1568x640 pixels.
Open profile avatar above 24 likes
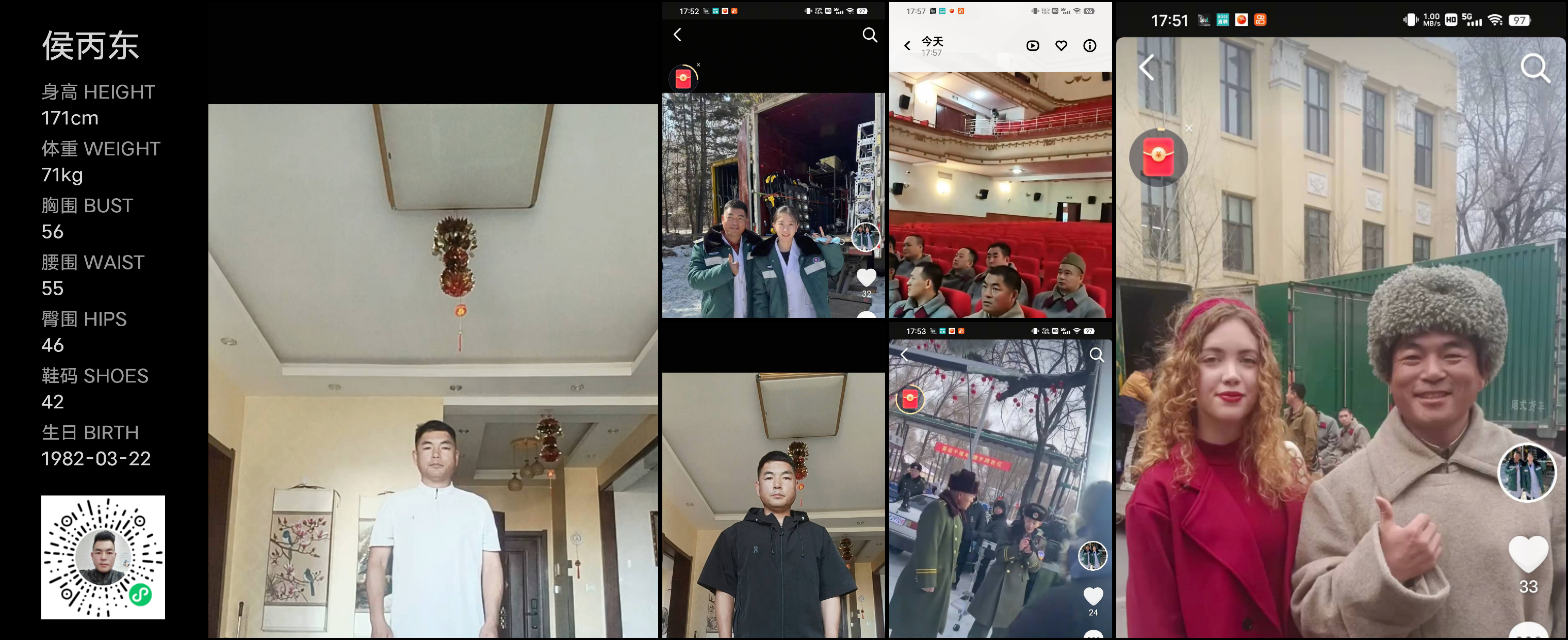click(1092, 555)
